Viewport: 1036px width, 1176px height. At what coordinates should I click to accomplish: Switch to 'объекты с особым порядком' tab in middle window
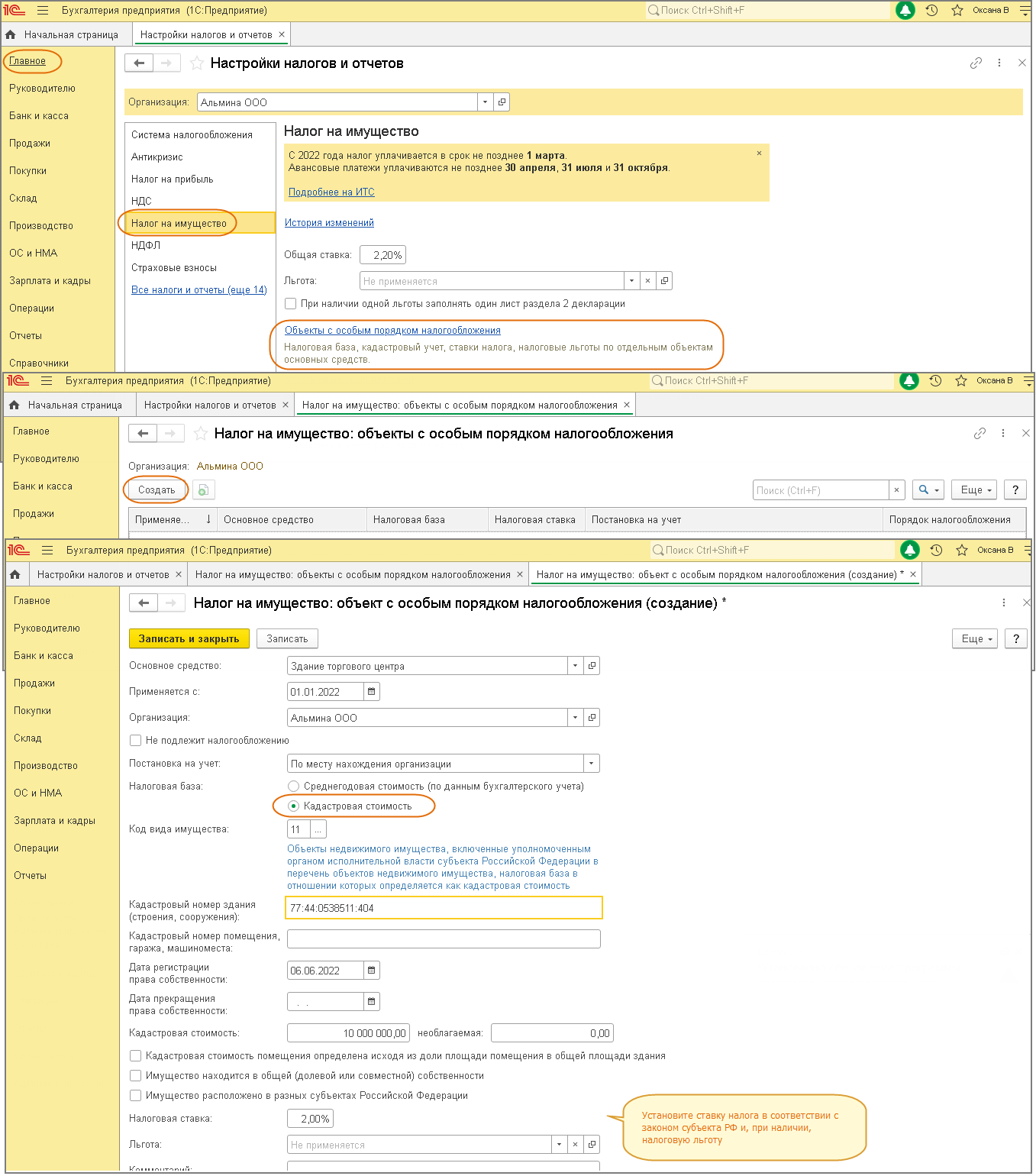[x=460, y=405]
